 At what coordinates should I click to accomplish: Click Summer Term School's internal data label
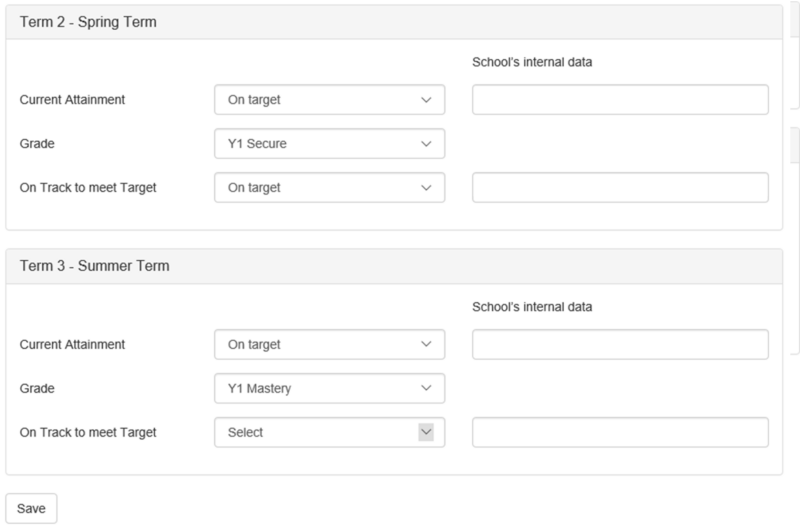coord(532,307)
